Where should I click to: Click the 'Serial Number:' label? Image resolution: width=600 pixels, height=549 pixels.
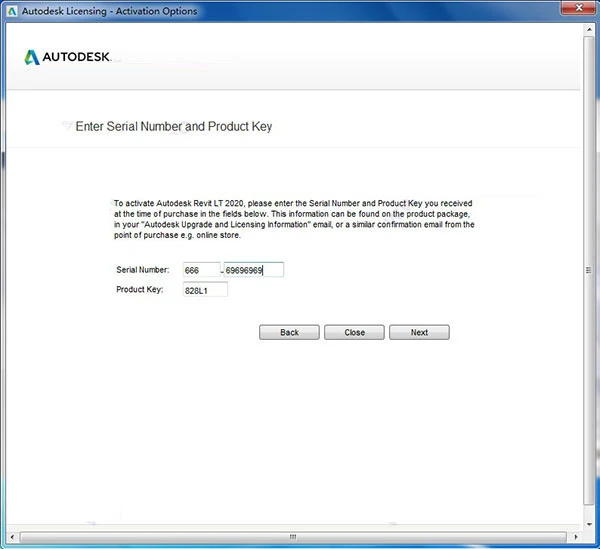(142, 270)
